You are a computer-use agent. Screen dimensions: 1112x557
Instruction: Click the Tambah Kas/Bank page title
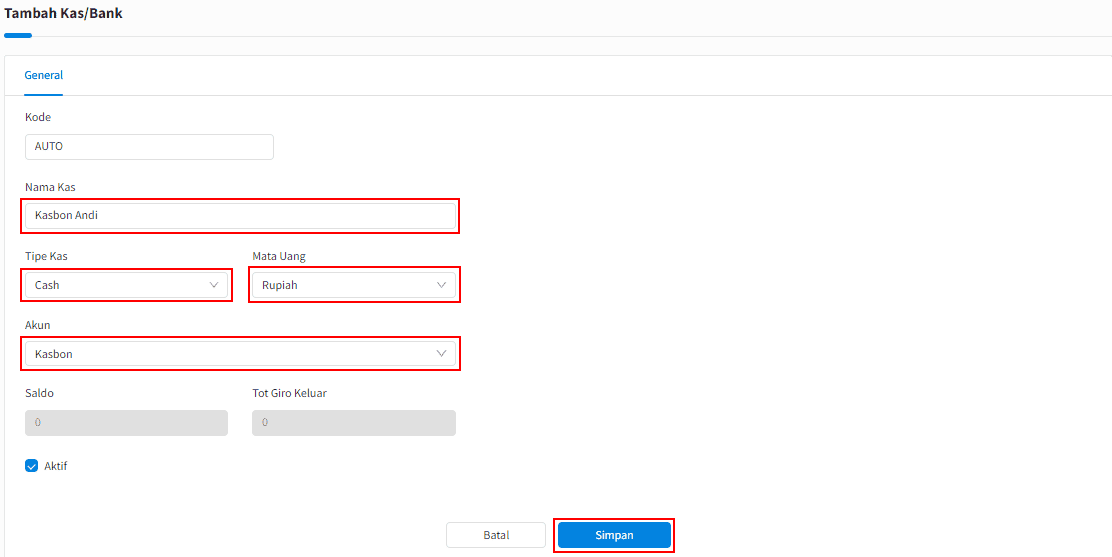63,13
